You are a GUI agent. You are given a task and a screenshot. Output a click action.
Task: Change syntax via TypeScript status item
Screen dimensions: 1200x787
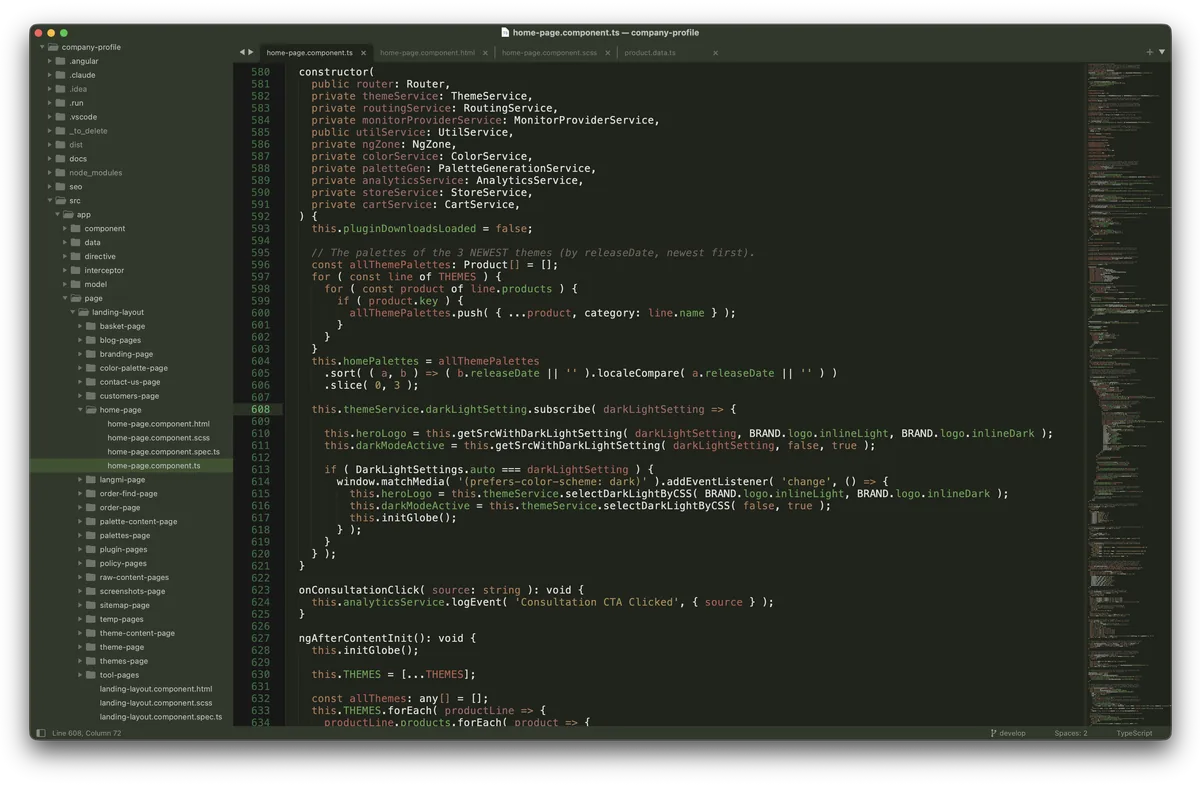click(1134, 733)
